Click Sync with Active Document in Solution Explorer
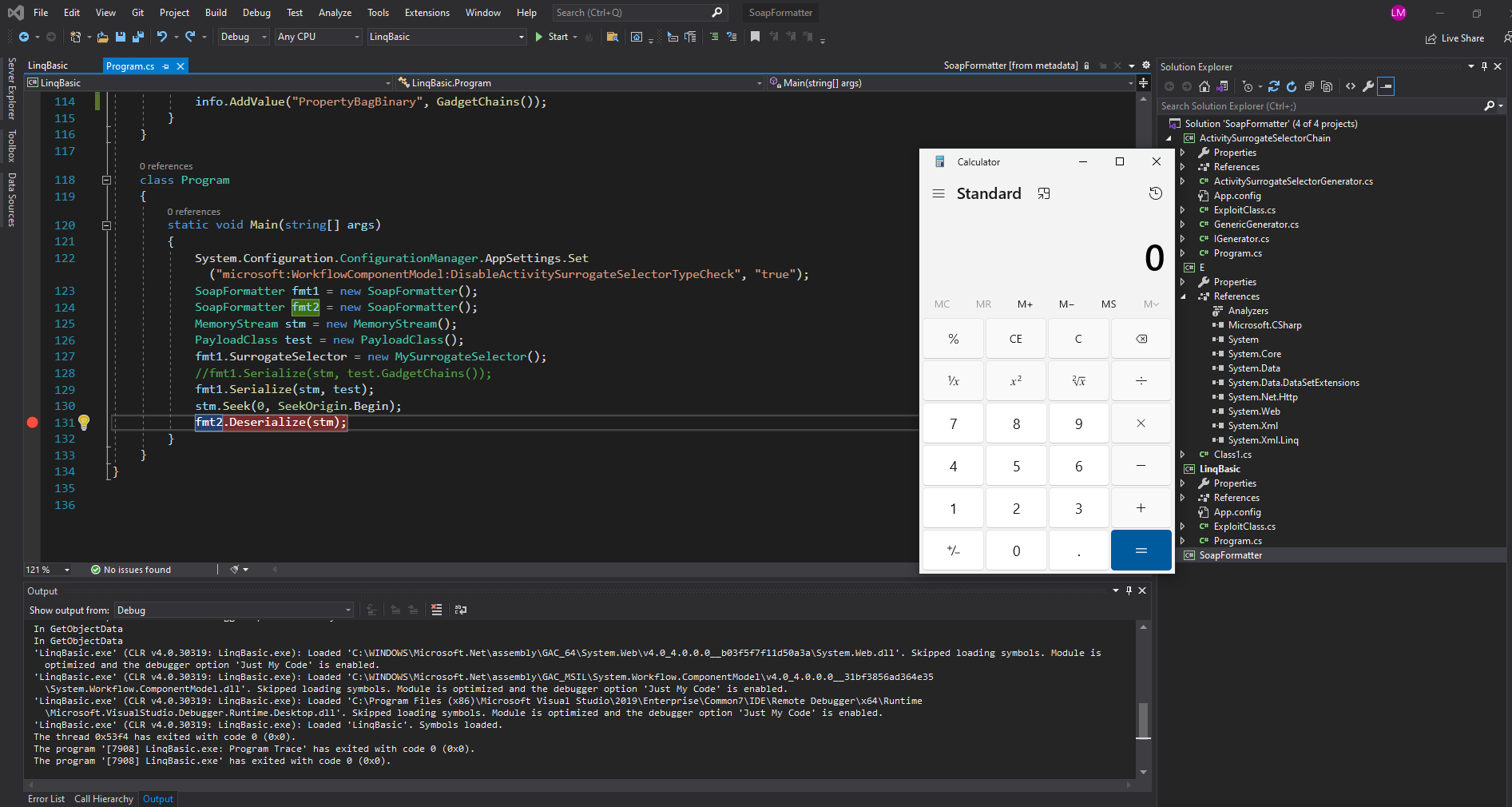 coord(1274,86)
